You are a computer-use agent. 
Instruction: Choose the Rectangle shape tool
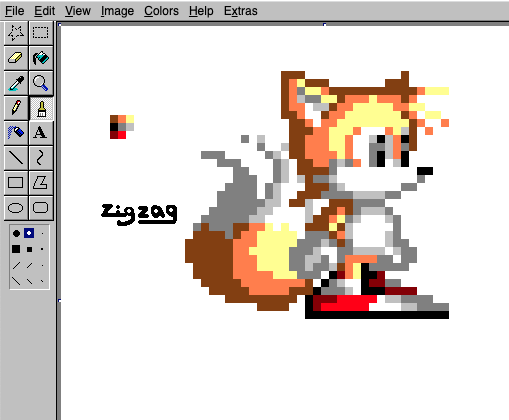16,183
